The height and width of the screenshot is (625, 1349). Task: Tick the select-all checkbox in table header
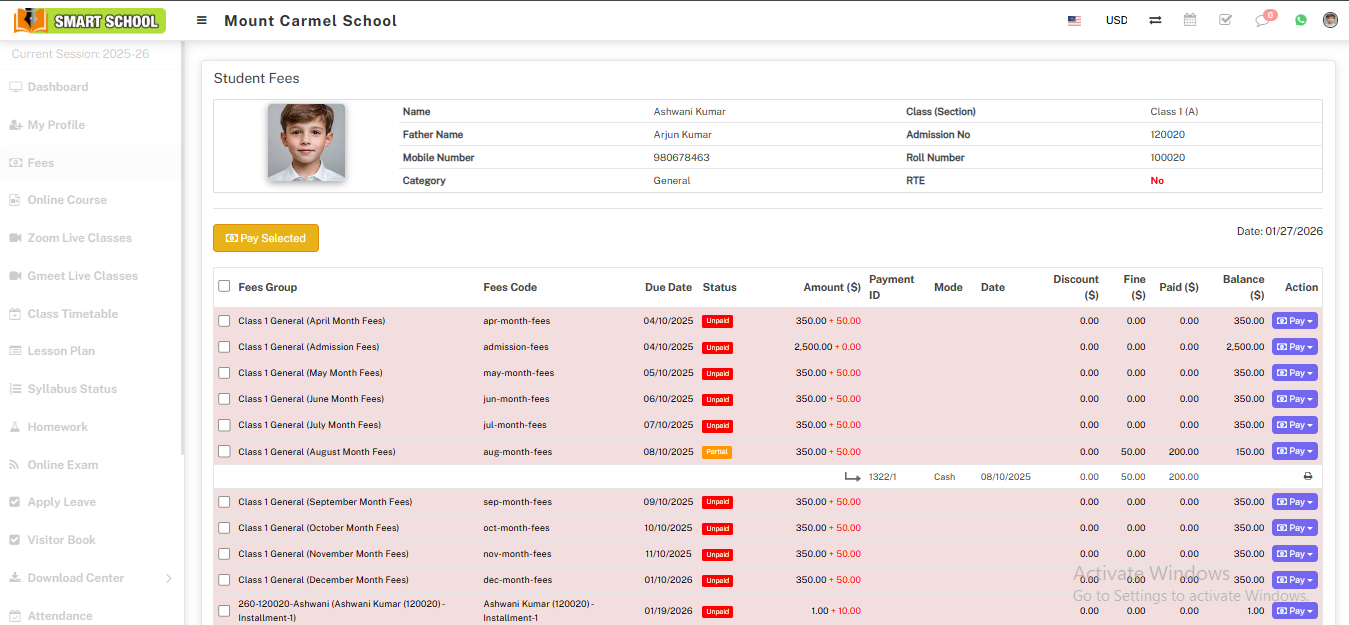pos(224,286)
